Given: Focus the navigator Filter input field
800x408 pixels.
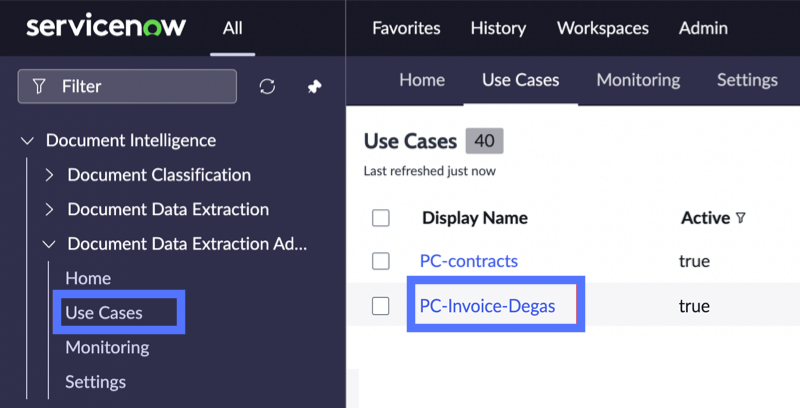Looking at the screenshot, I should 127,86.
